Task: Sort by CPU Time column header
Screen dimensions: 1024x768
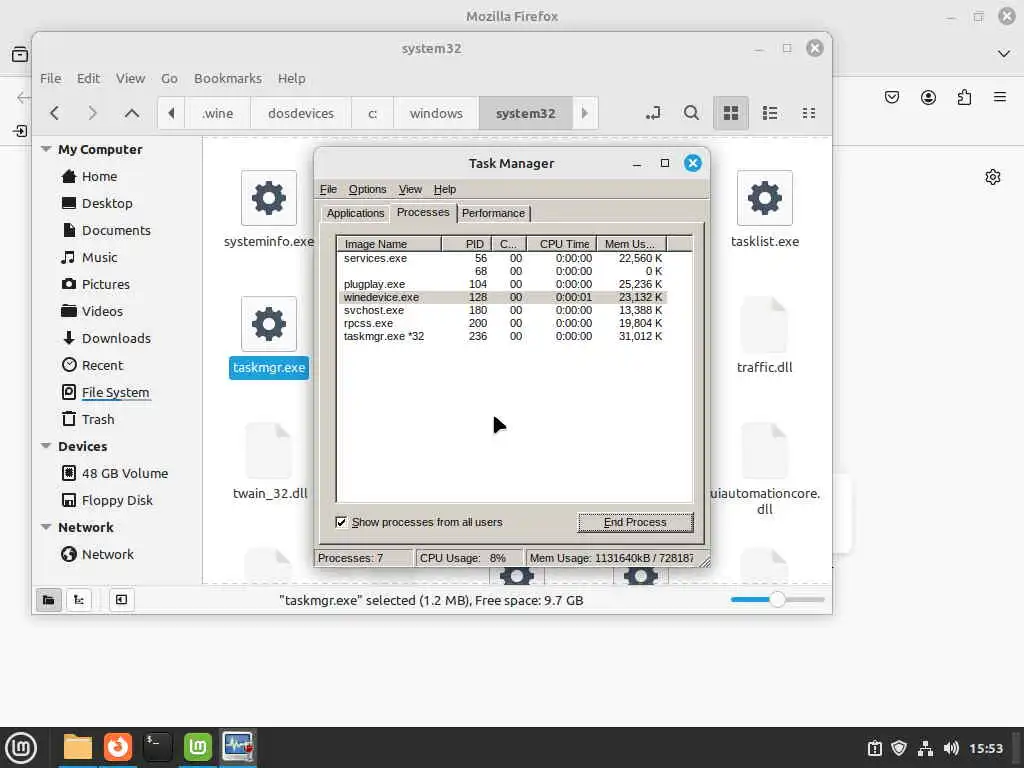Action: point(562,244)
